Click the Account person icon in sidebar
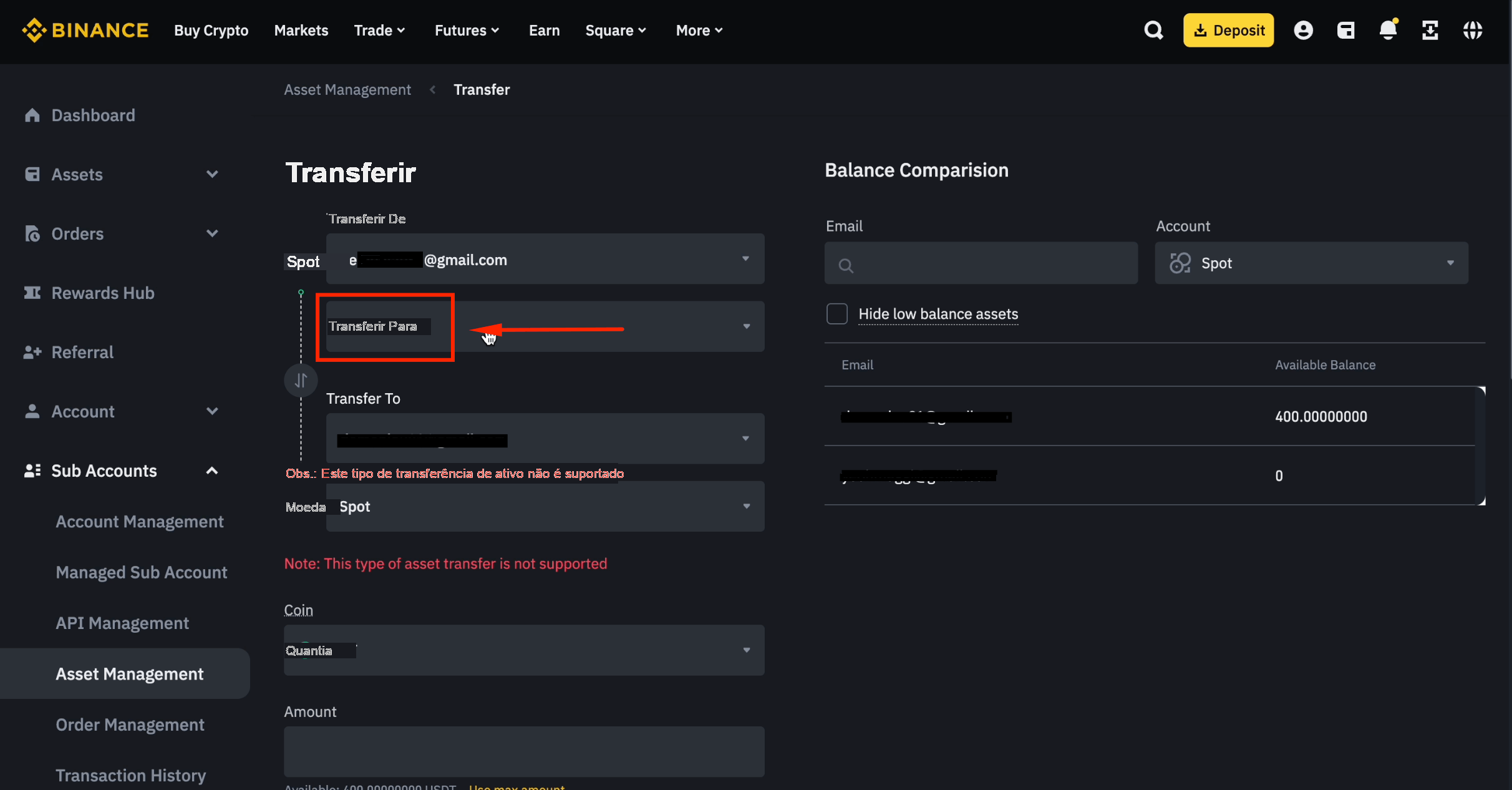The width and height of the screenshot is (1512, 790). (32, 411)
